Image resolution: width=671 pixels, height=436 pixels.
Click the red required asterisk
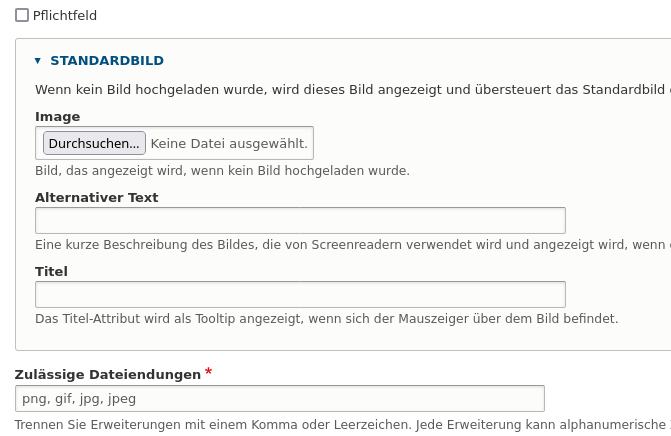[x=209, y=373]
